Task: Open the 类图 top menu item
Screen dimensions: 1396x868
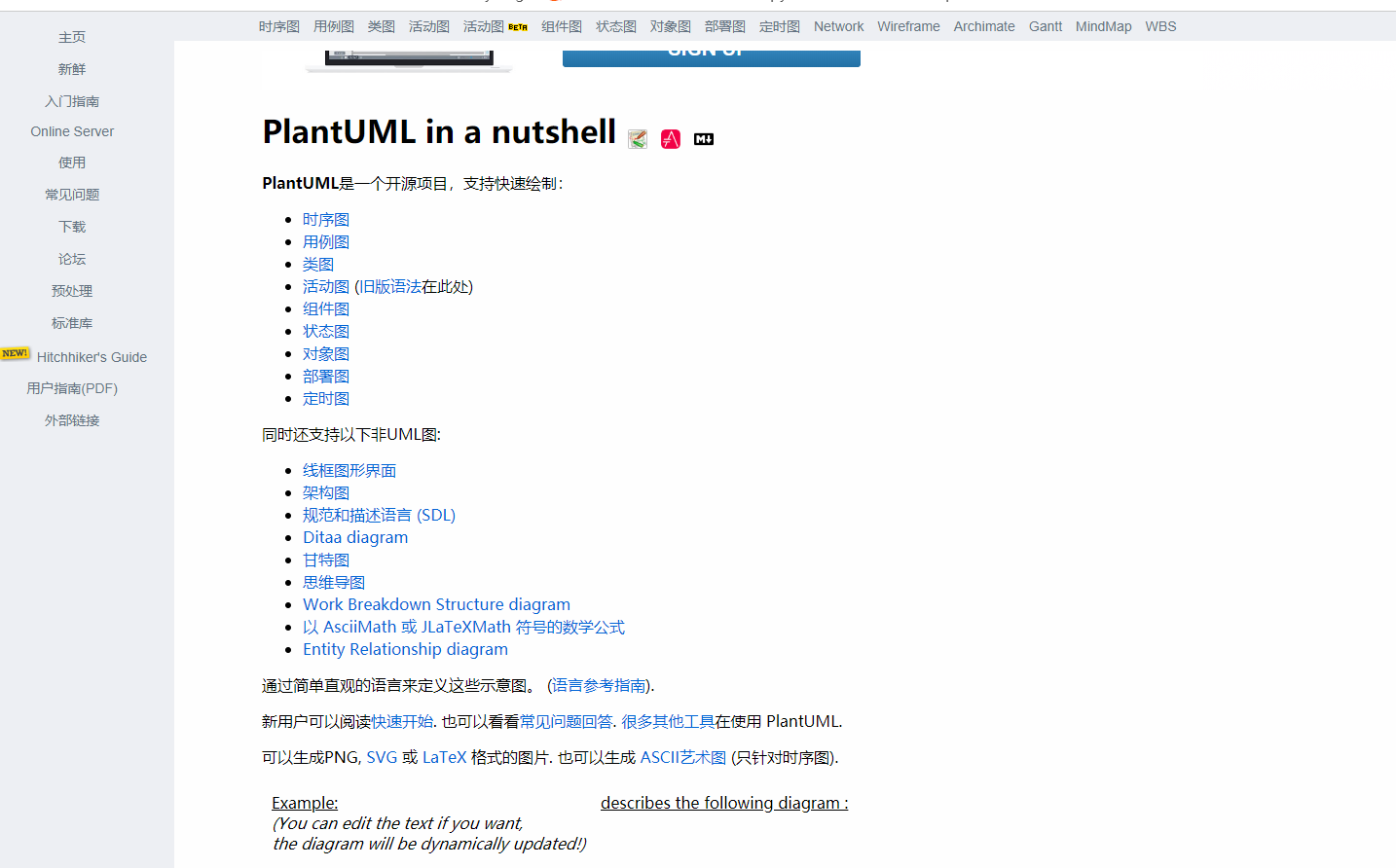Action: pos(382,26)
